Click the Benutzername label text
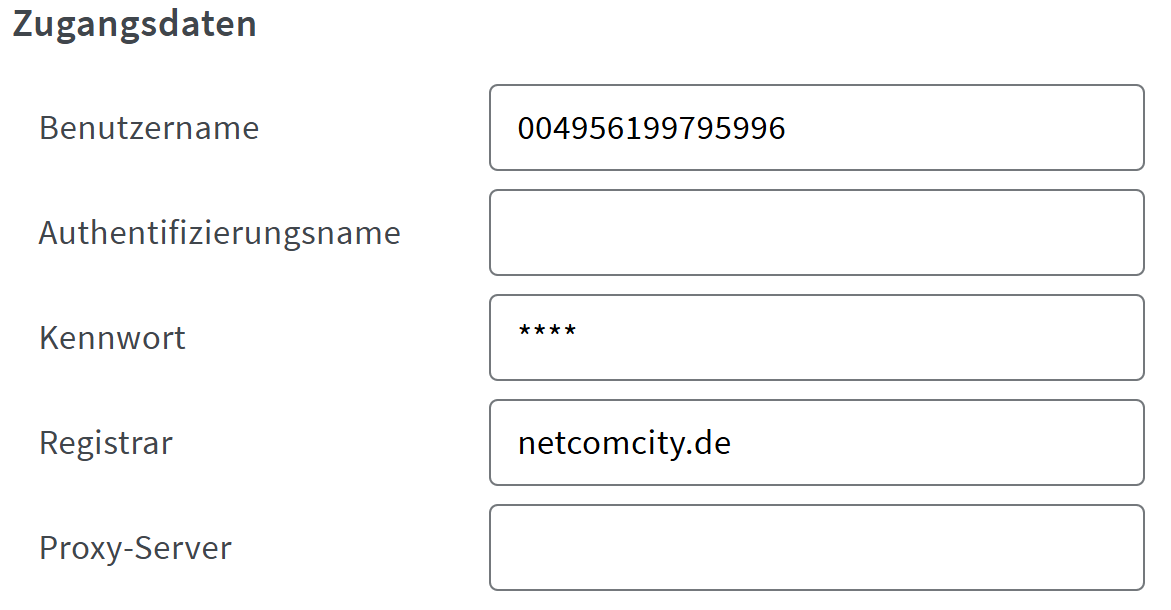Screen dimensions: 1171x610 click(x=149, y=128)
